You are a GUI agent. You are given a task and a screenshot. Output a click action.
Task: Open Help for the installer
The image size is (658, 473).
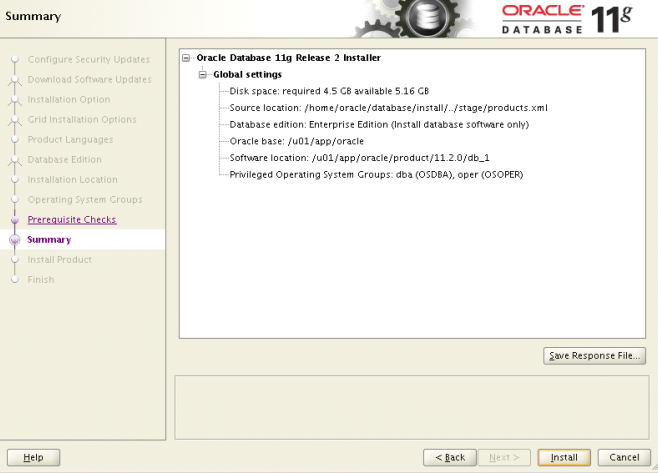coord(34,457)
